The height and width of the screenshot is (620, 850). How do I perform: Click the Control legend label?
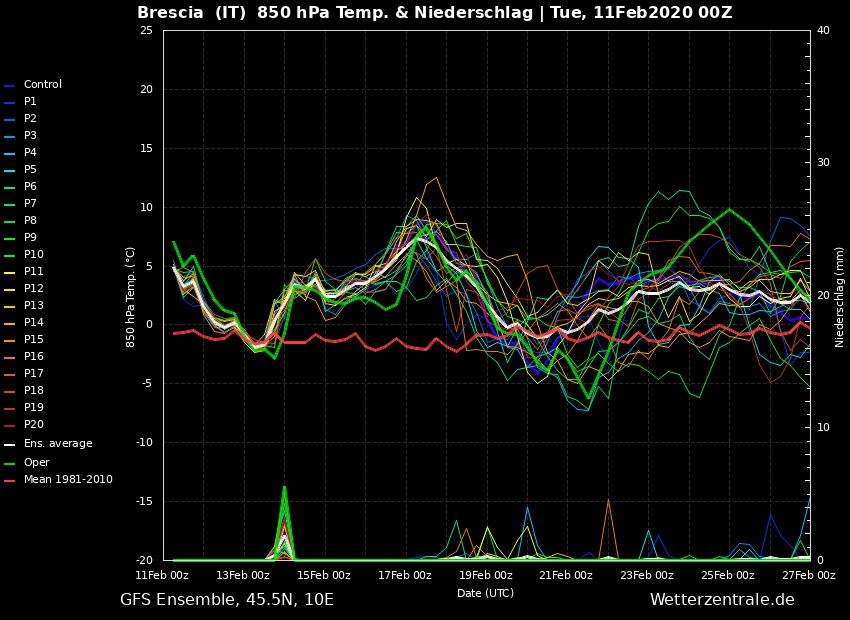point(43,85)
